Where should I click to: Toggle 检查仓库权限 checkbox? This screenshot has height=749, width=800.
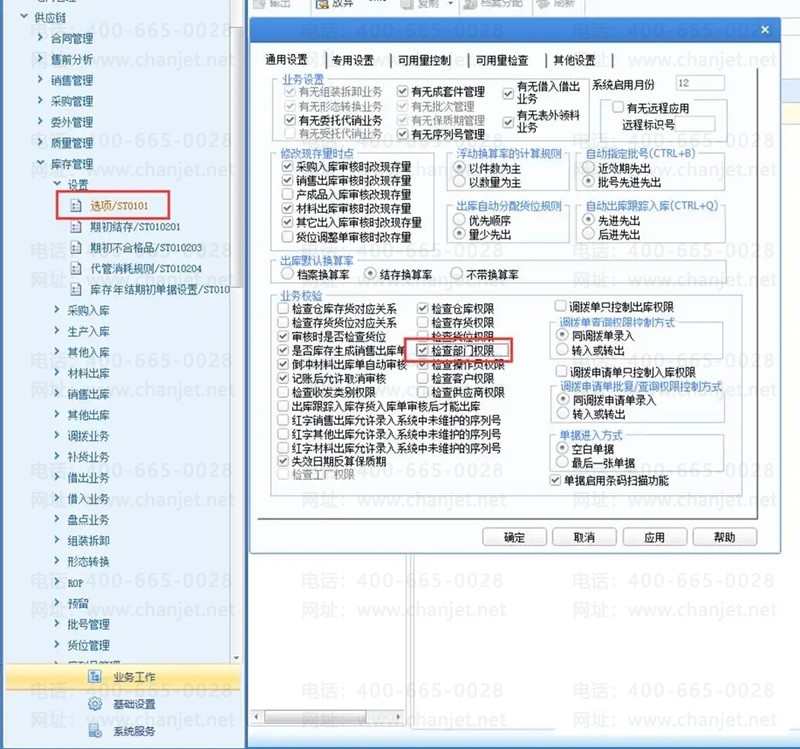pos(422,308)
